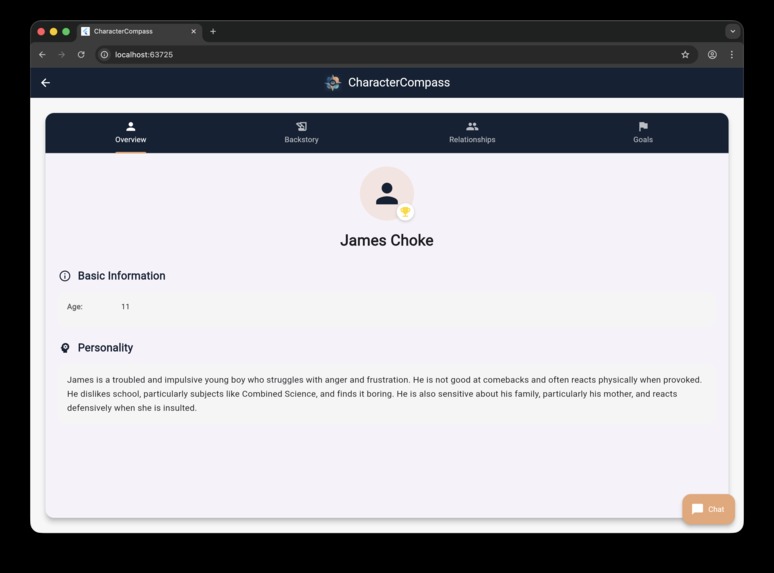Expand the tab search dropdown arrow
This screenshot has height=573, width=774.
tap(733, 32)
